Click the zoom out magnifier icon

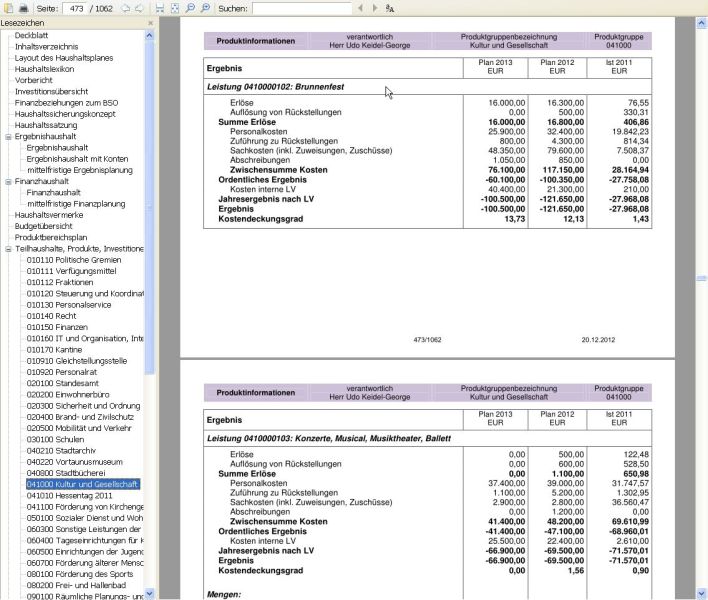[189, 8]
